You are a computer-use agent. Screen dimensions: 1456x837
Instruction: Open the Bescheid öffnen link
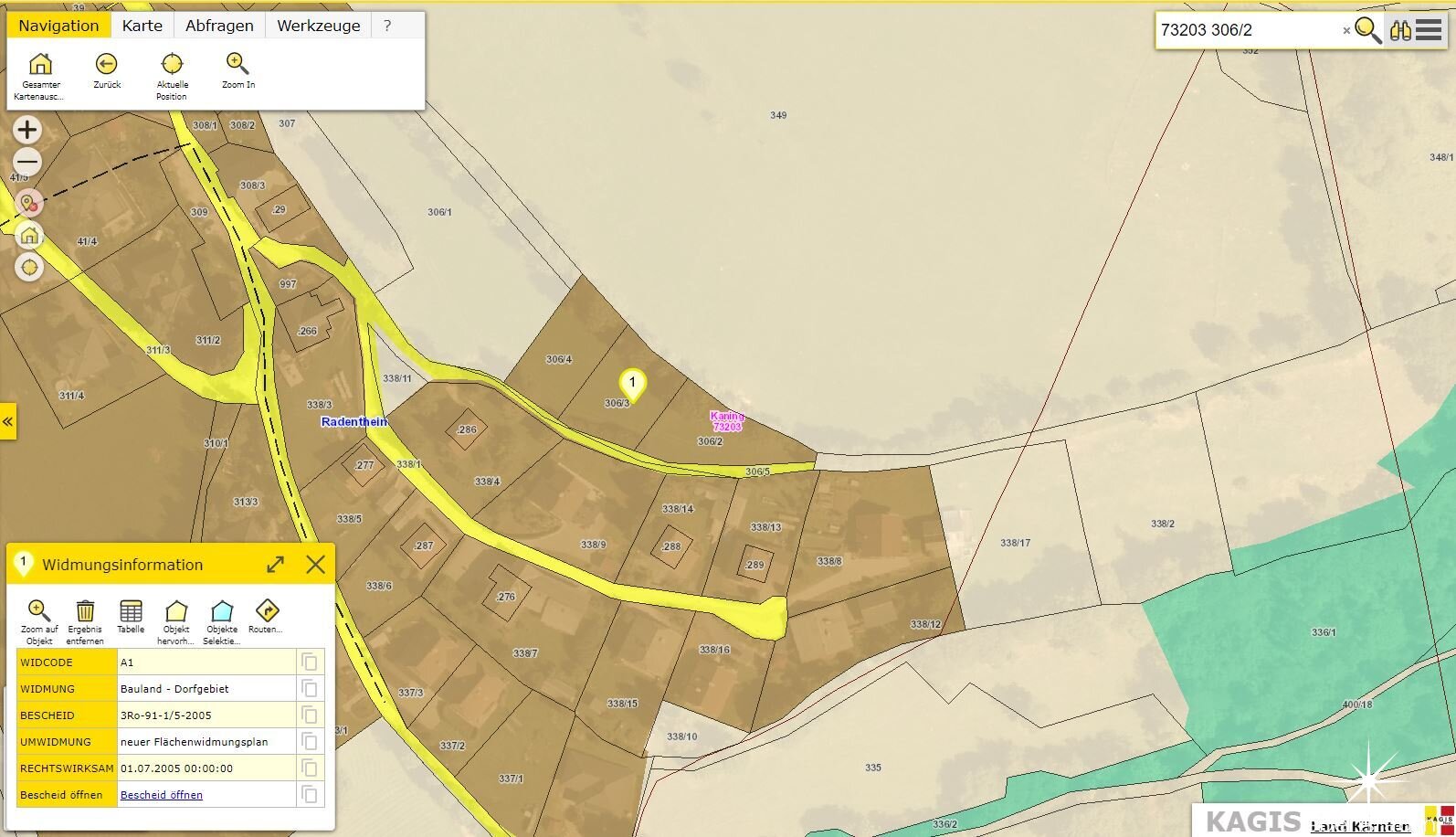click(x=162, y=795)
